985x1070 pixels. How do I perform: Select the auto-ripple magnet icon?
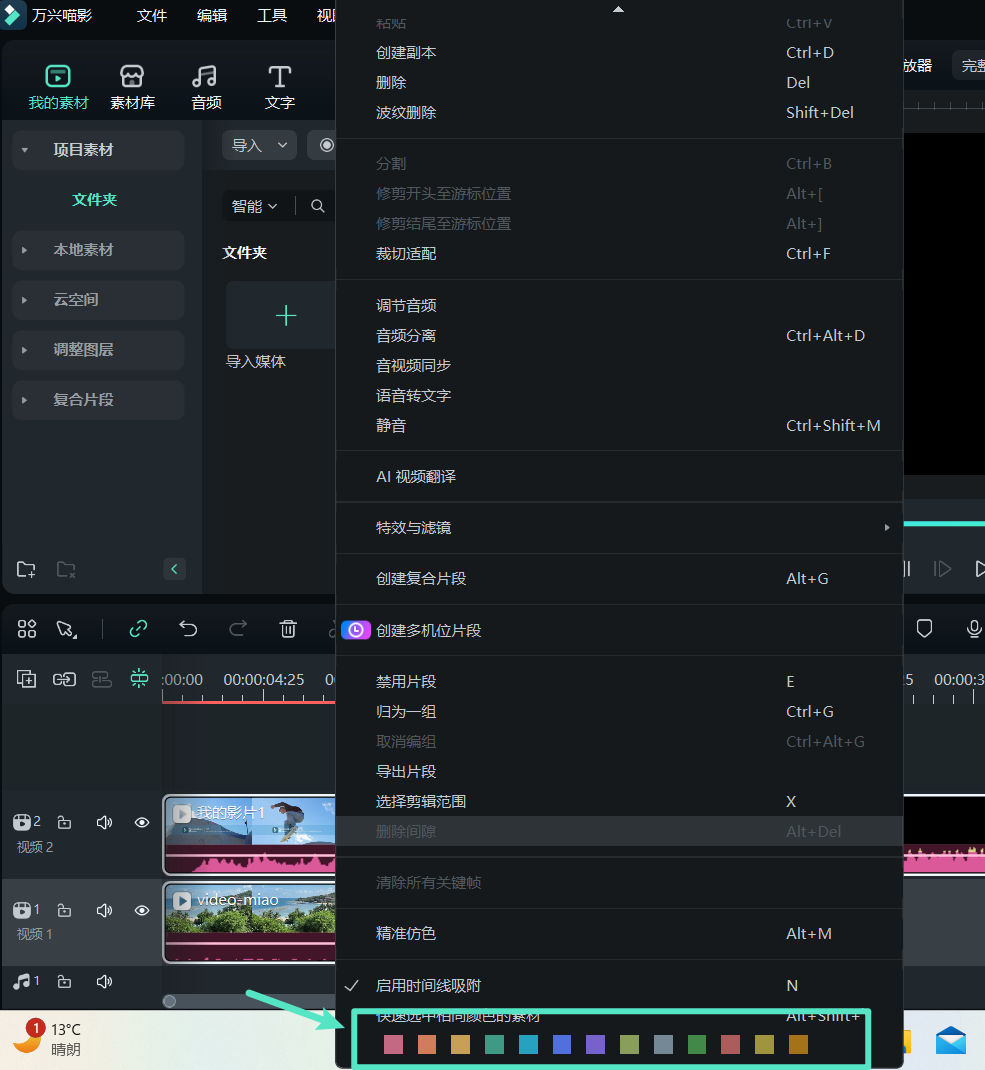pyautogui.click(x=139, y=678)
